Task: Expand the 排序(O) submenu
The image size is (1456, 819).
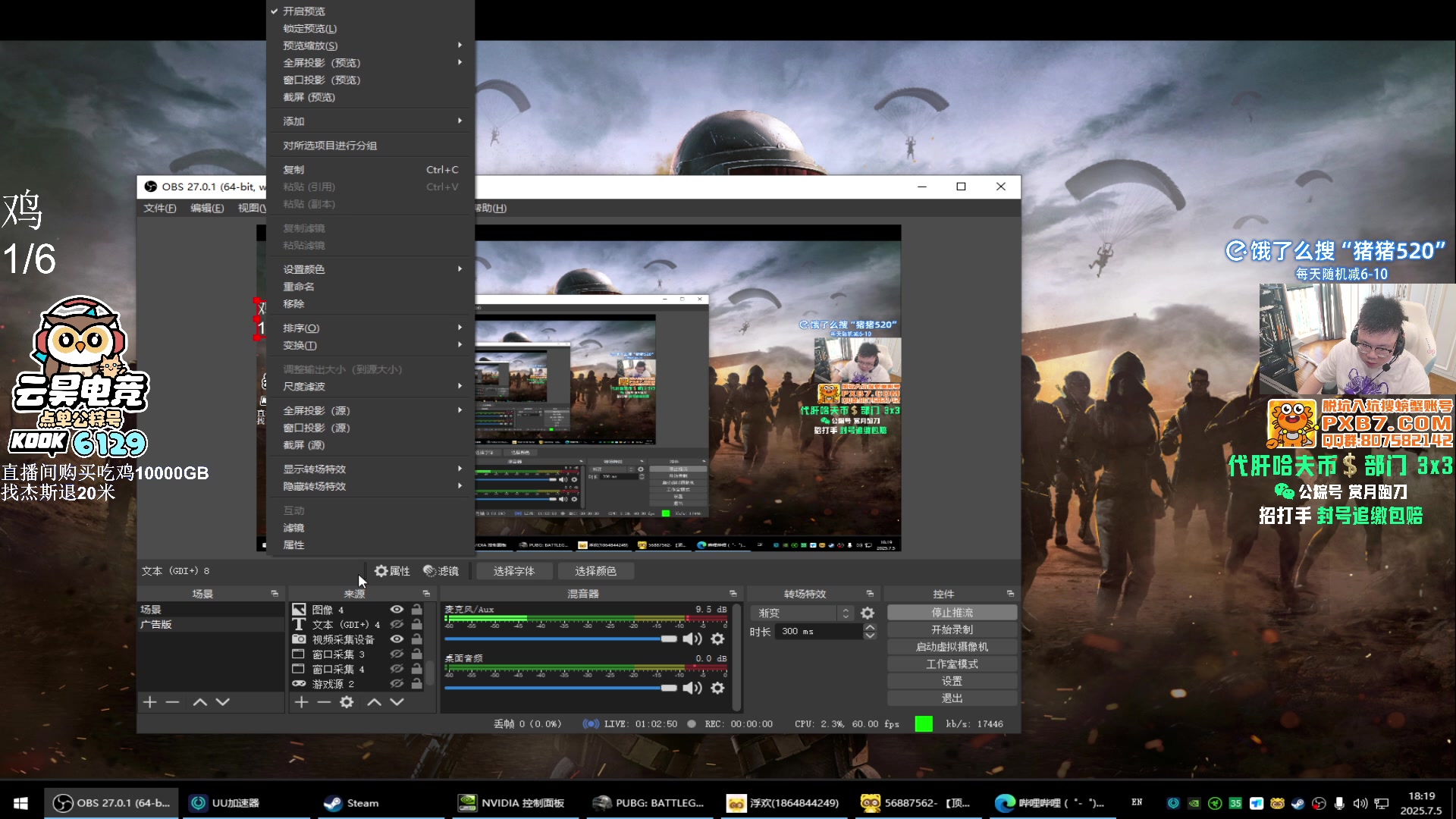Action: [370, 328]
